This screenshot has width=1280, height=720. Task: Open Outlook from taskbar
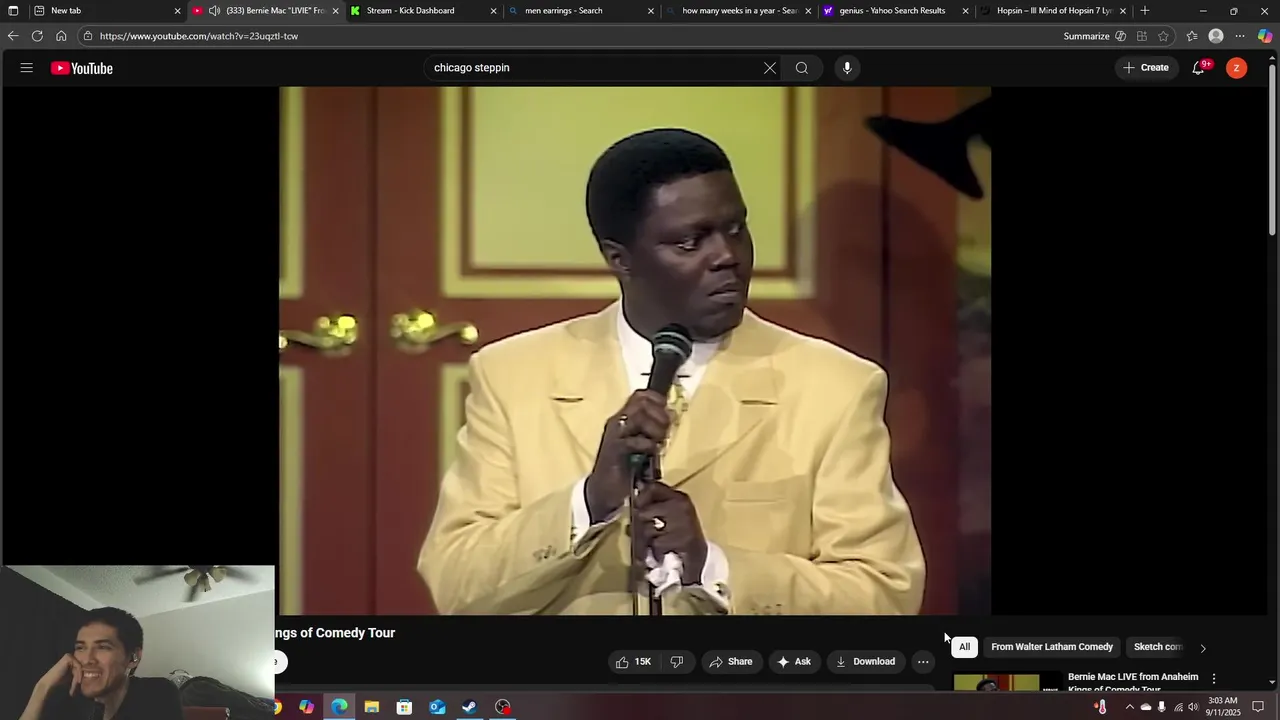(x=437, y=707)
